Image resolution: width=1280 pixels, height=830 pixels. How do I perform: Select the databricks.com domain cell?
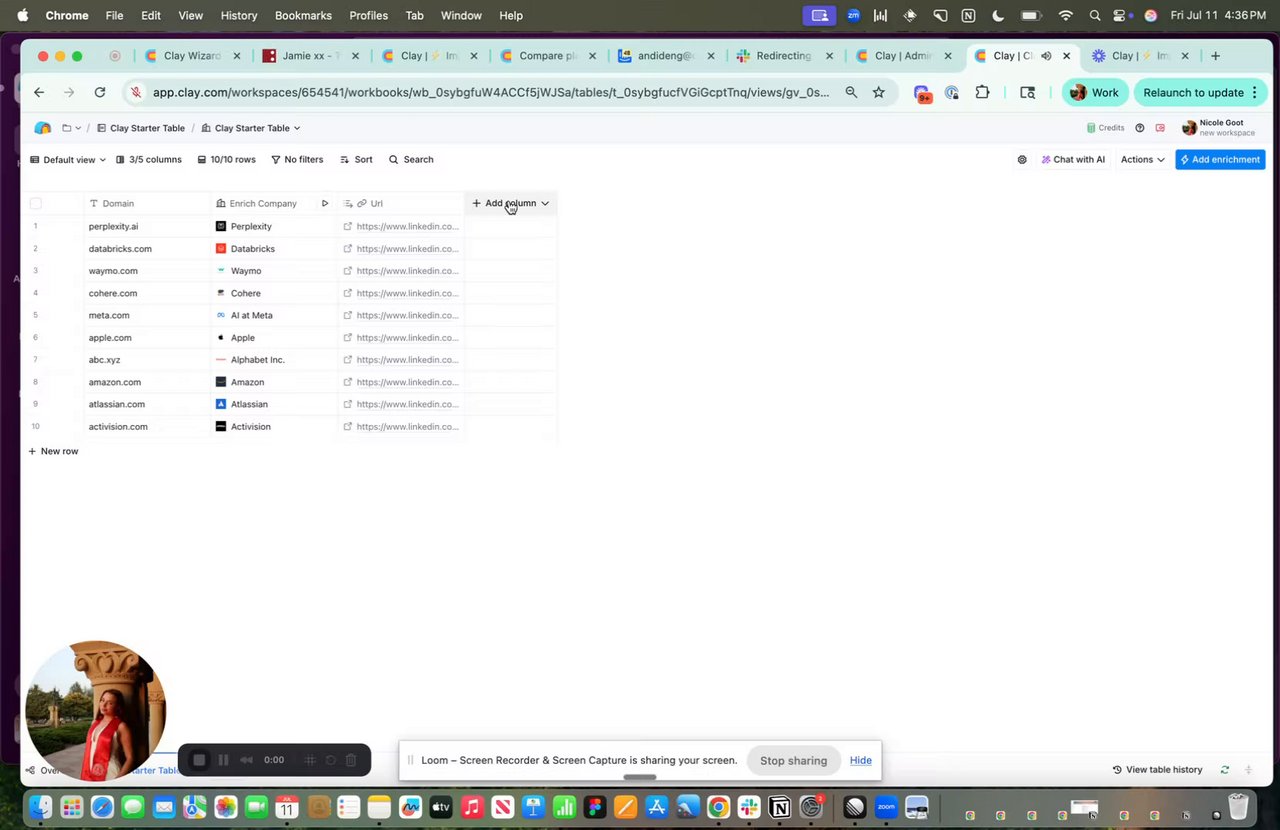pyautogui.click(x=147, y=249)
